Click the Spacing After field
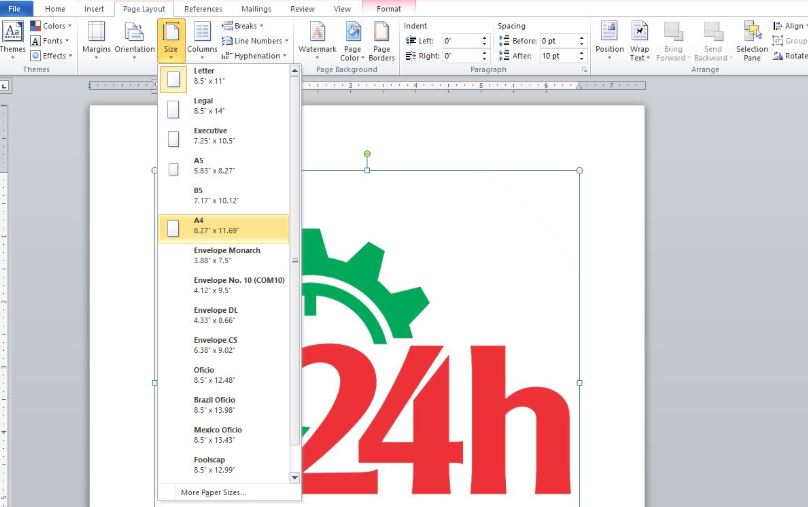The height and width of the screenshot is (507, 808). pos(558,56)
